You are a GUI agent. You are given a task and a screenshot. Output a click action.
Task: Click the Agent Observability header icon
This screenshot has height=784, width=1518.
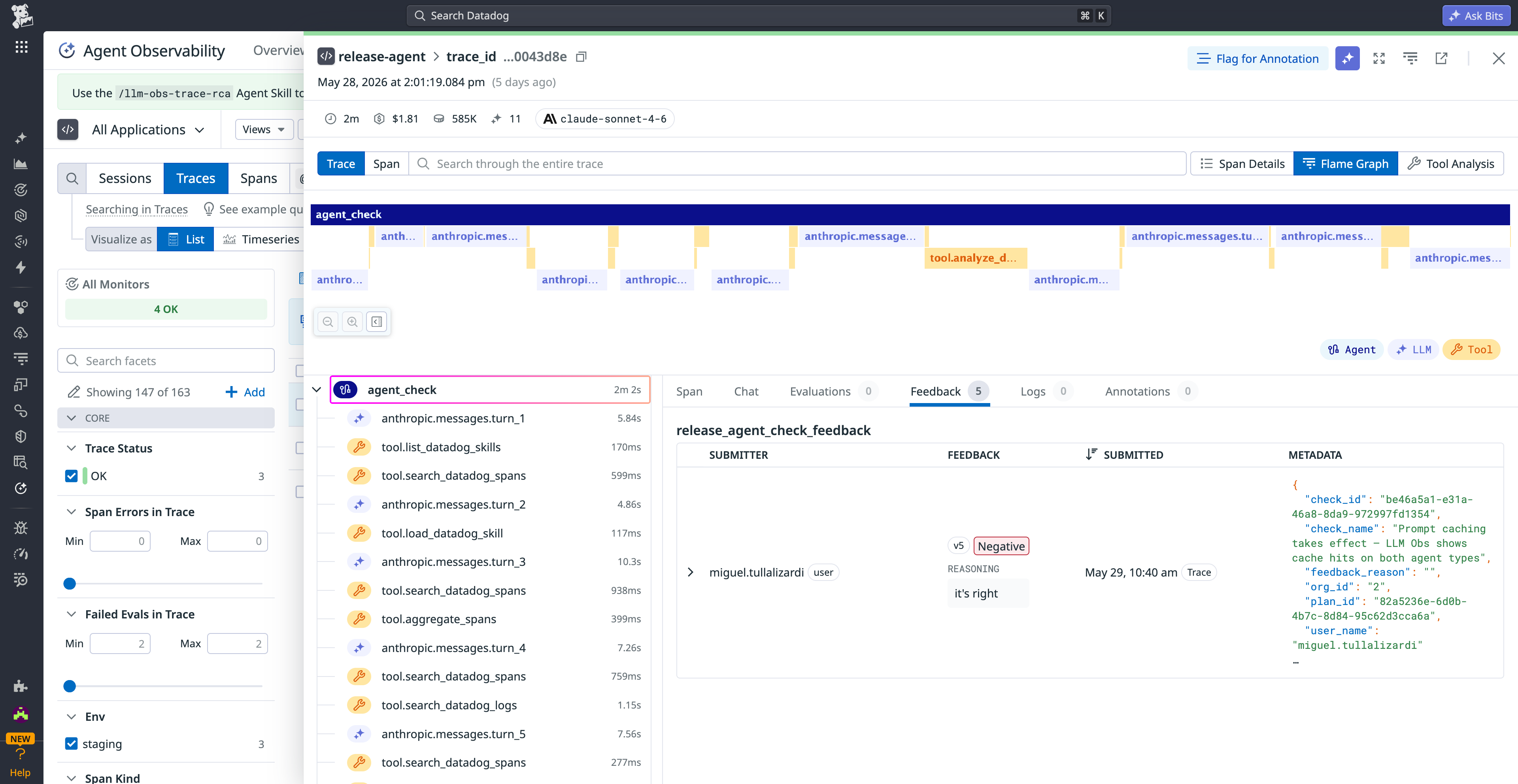(x=66, y=51)
